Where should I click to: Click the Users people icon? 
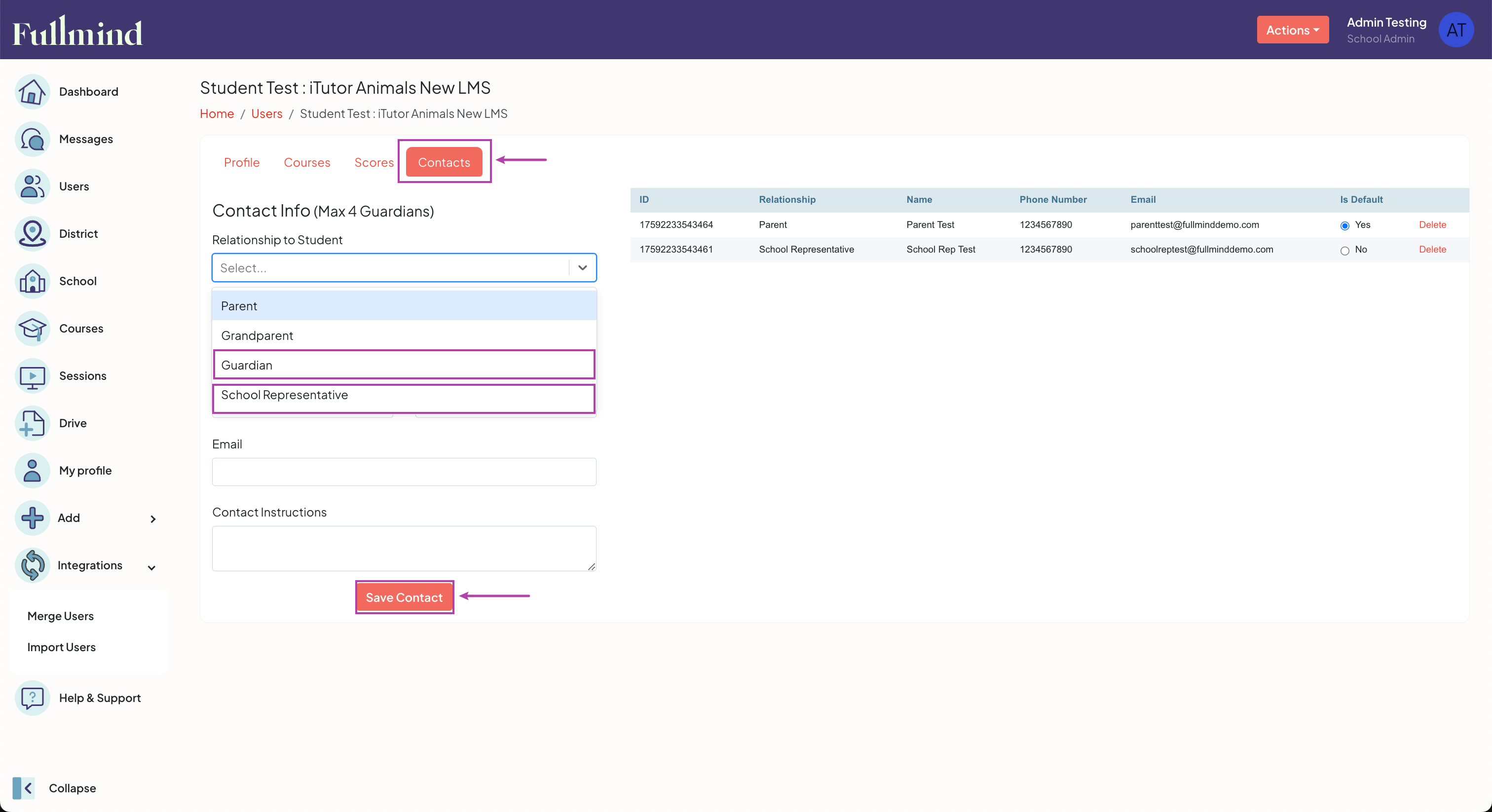point(33,186)
